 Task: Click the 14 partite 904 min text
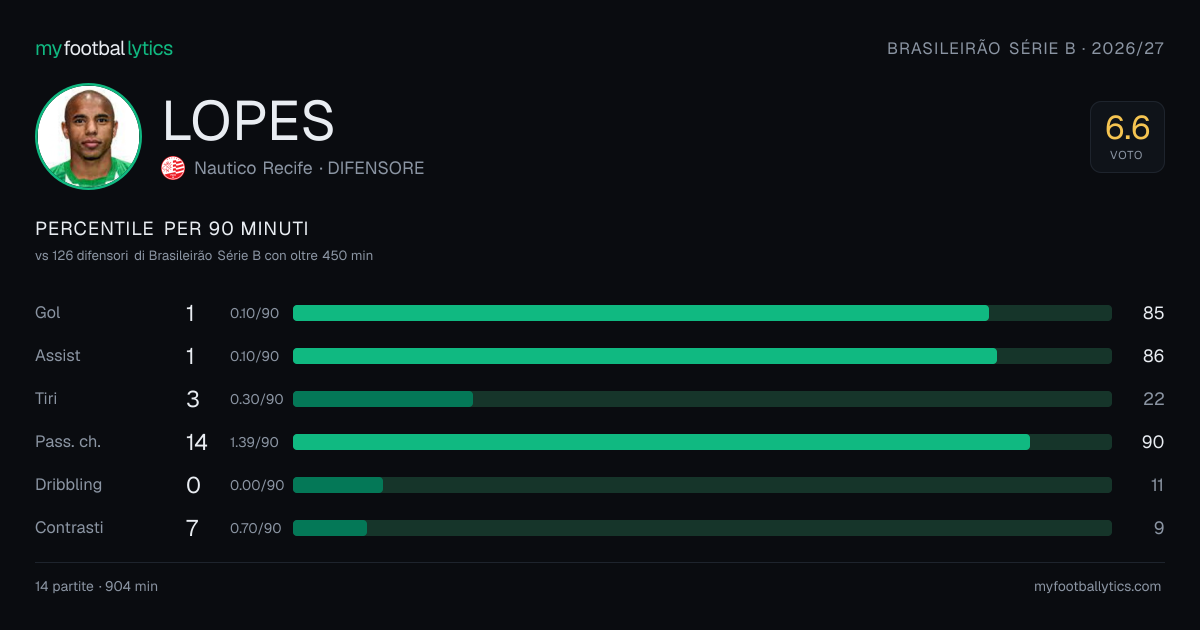click(96, 587)
